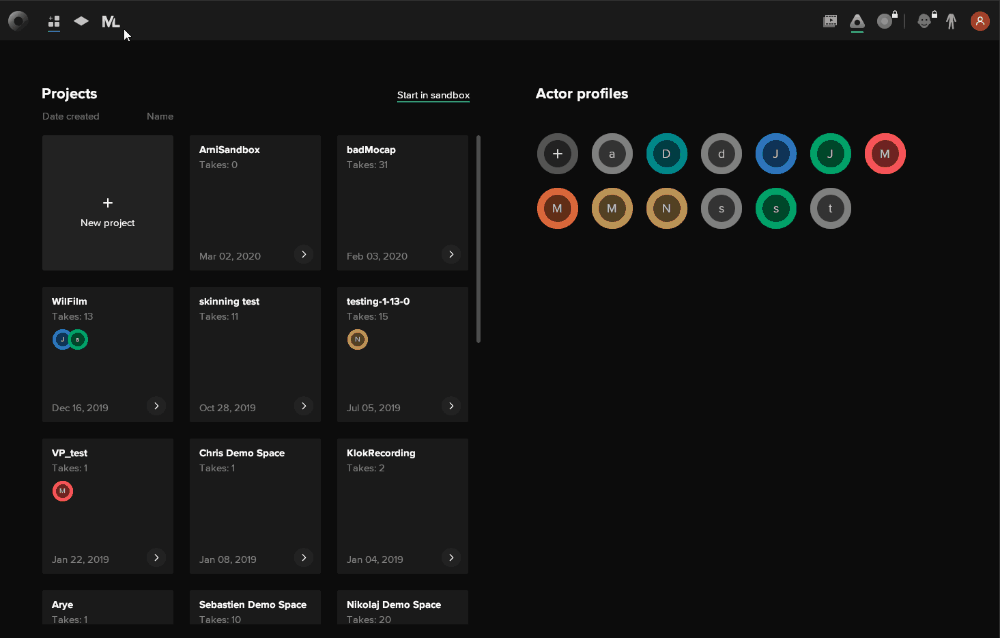Screen dimensions: 1000x638
Task: Sort projects by Date created
Action: (71, 116)
